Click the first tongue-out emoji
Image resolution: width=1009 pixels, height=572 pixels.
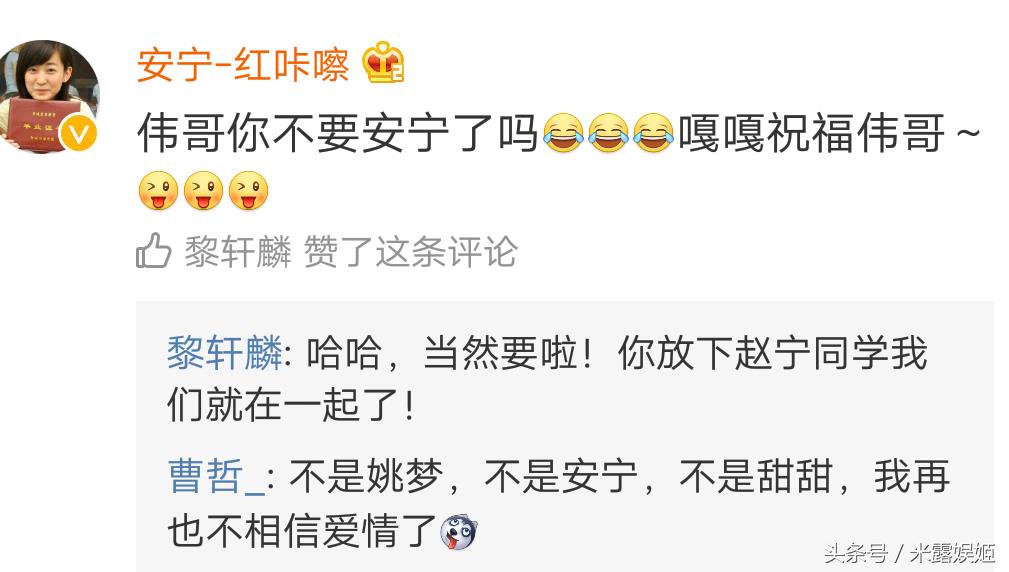pyautogui.click(x=158, y=190)
